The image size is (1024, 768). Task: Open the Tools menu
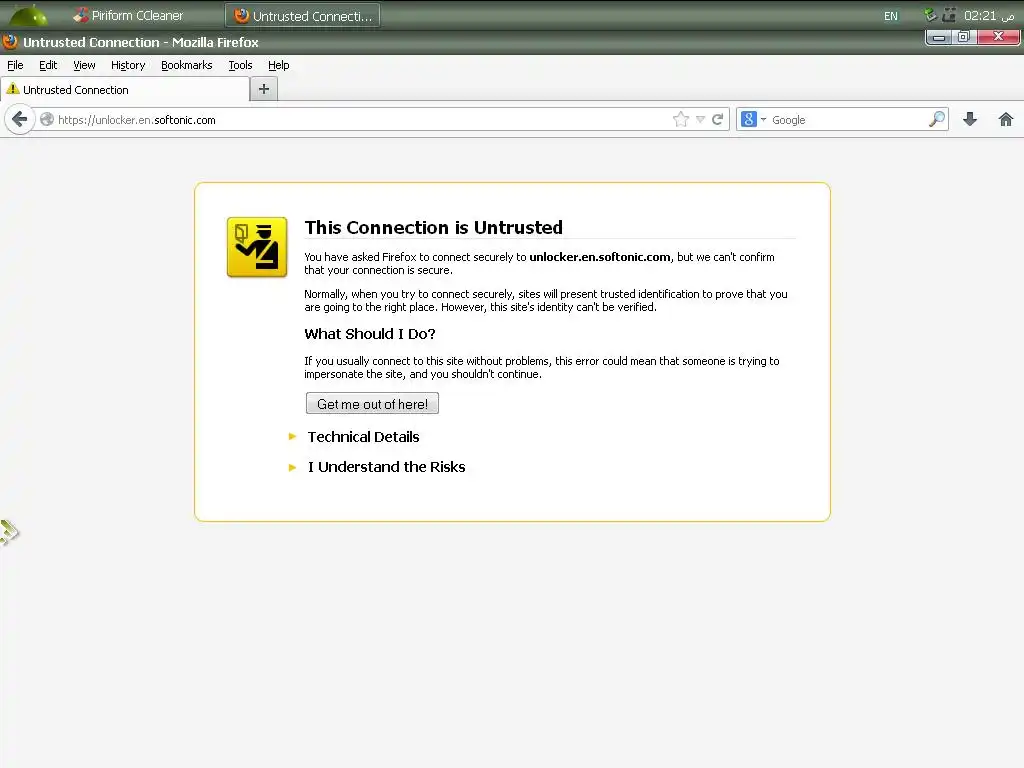[x=240, y=65]
